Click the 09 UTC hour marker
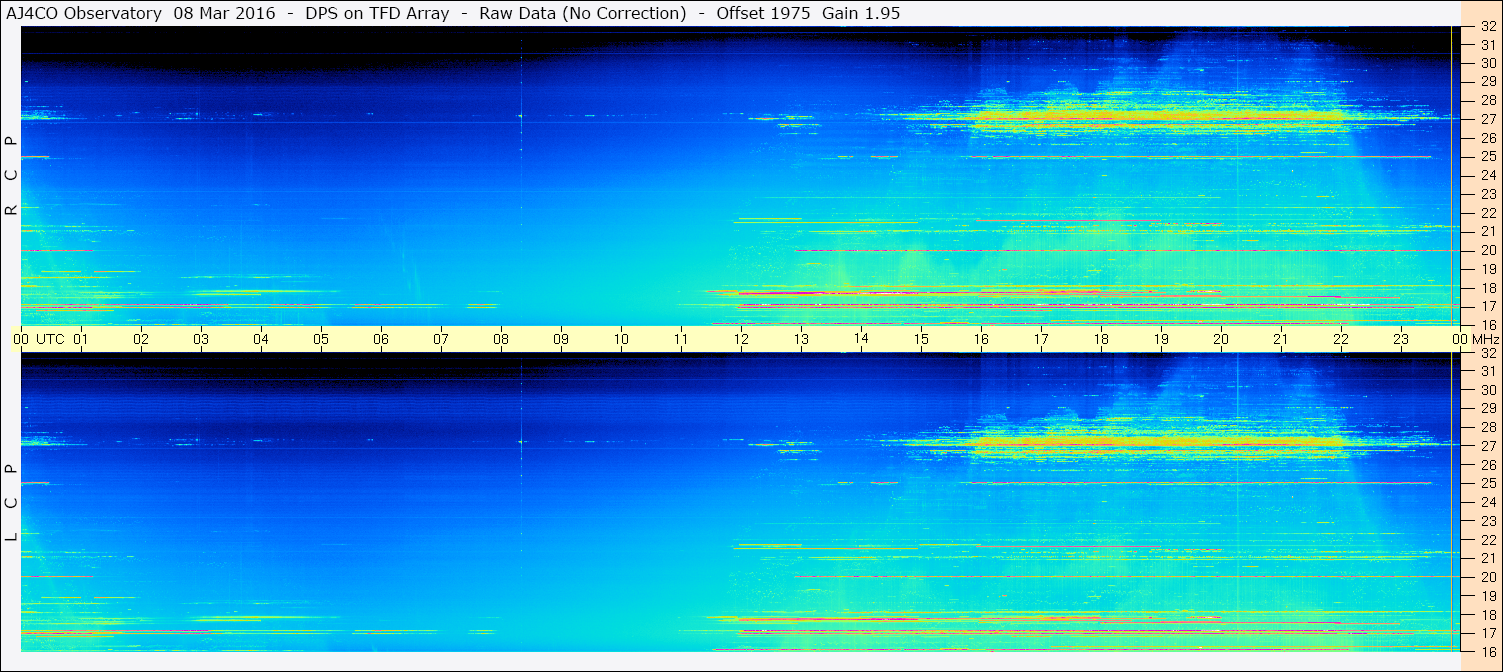 tap(561, 339)
